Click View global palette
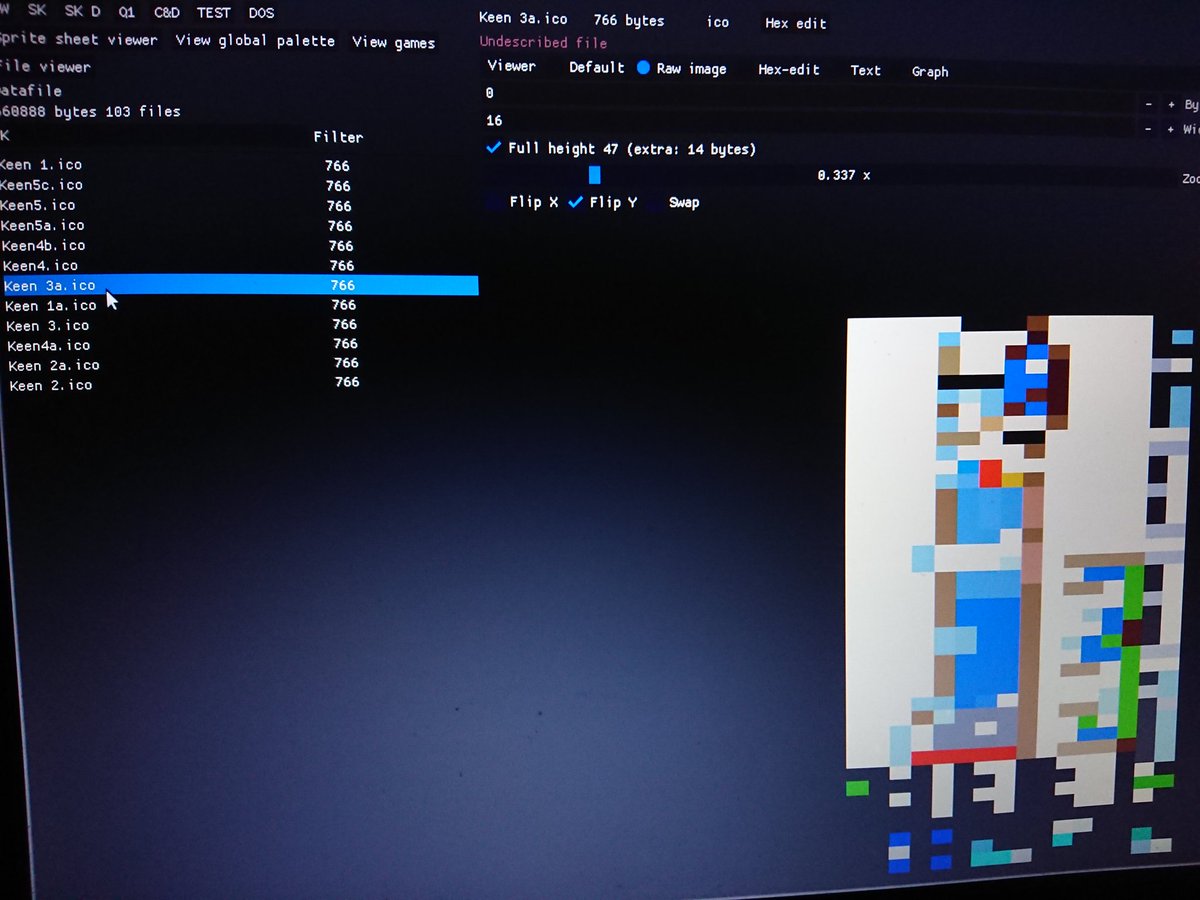This screenshot has width=1200, height=900. click(x=255, y=41)
